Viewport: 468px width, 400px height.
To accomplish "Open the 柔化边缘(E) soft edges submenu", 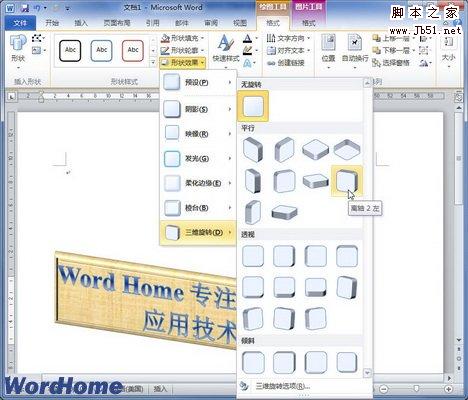I will pyautogui.click(x=198, y=183).
